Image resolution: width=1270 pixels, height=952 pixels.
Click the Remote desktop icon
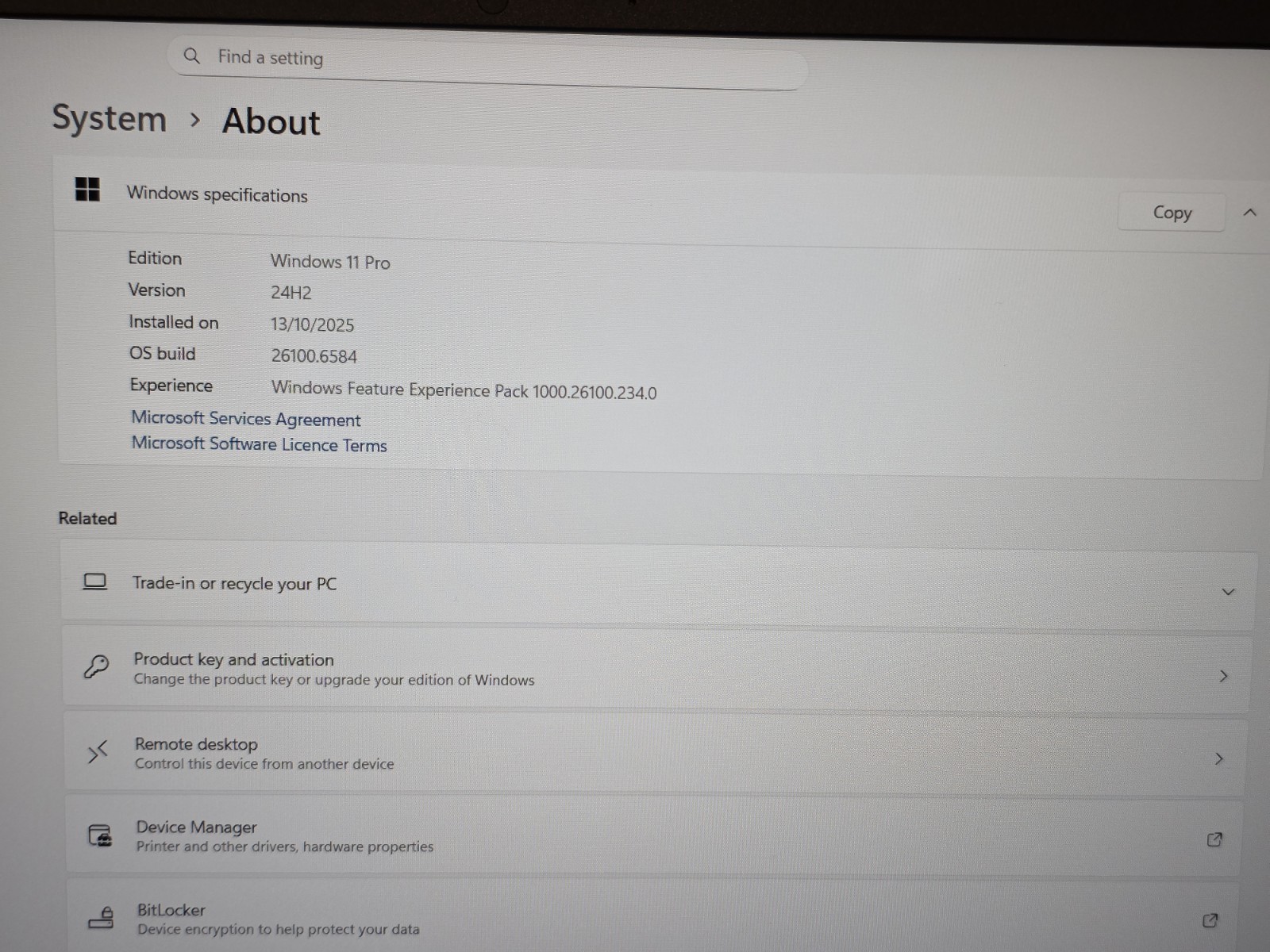pyautogui.click(x=97, y=751)
